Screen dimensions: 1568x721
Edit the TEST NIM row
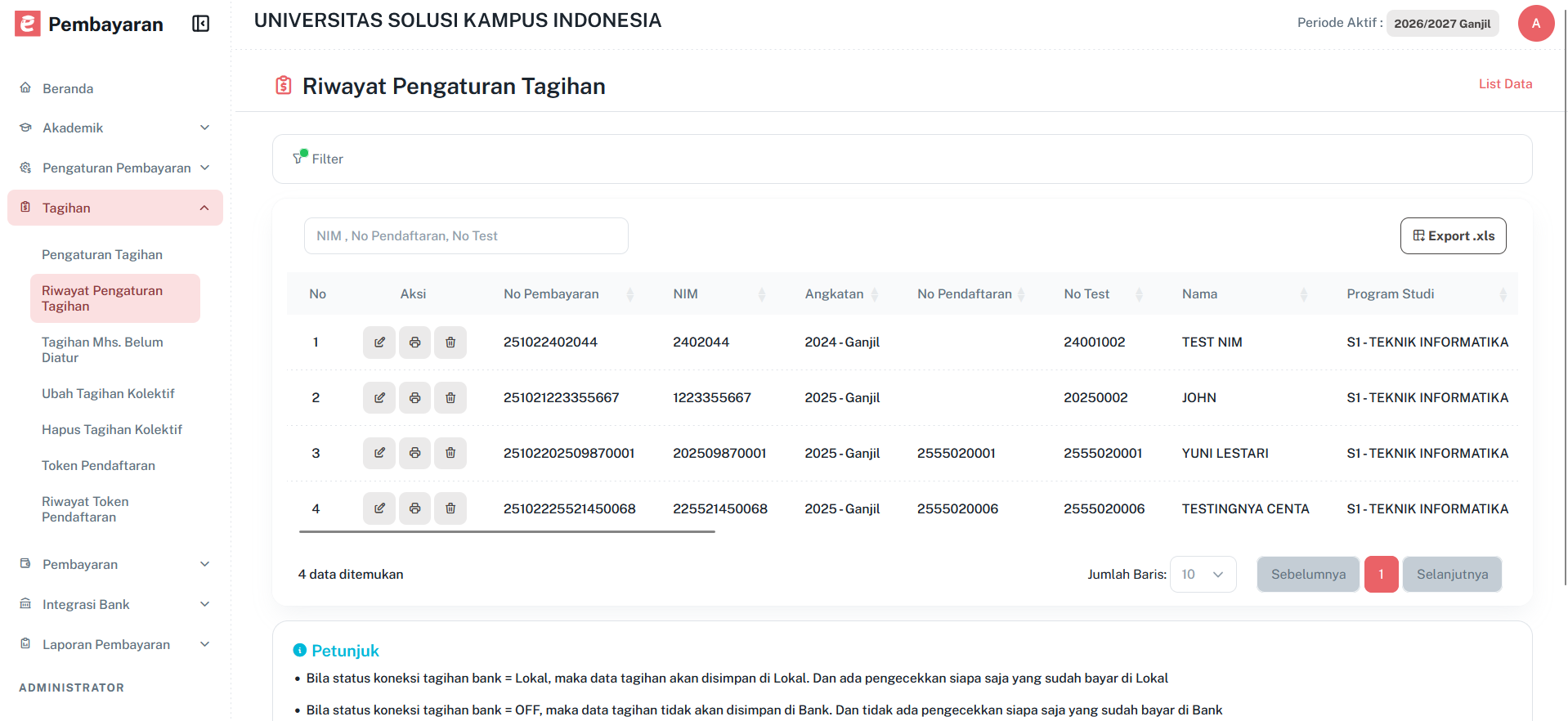pyautogui.click(x=379, y=342)
